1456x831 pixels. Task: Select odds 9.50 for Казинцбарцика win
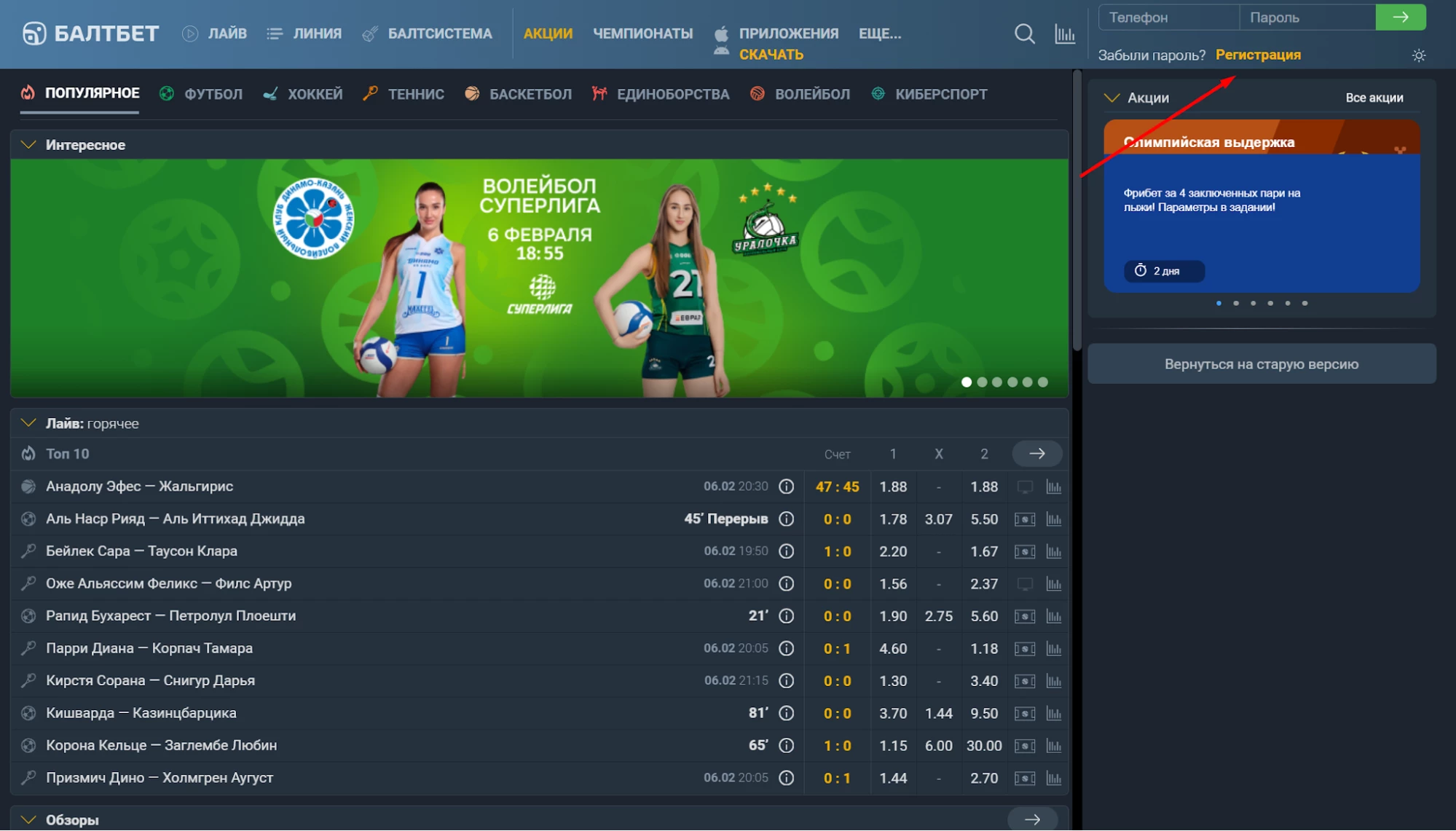(x=983, y=713)
